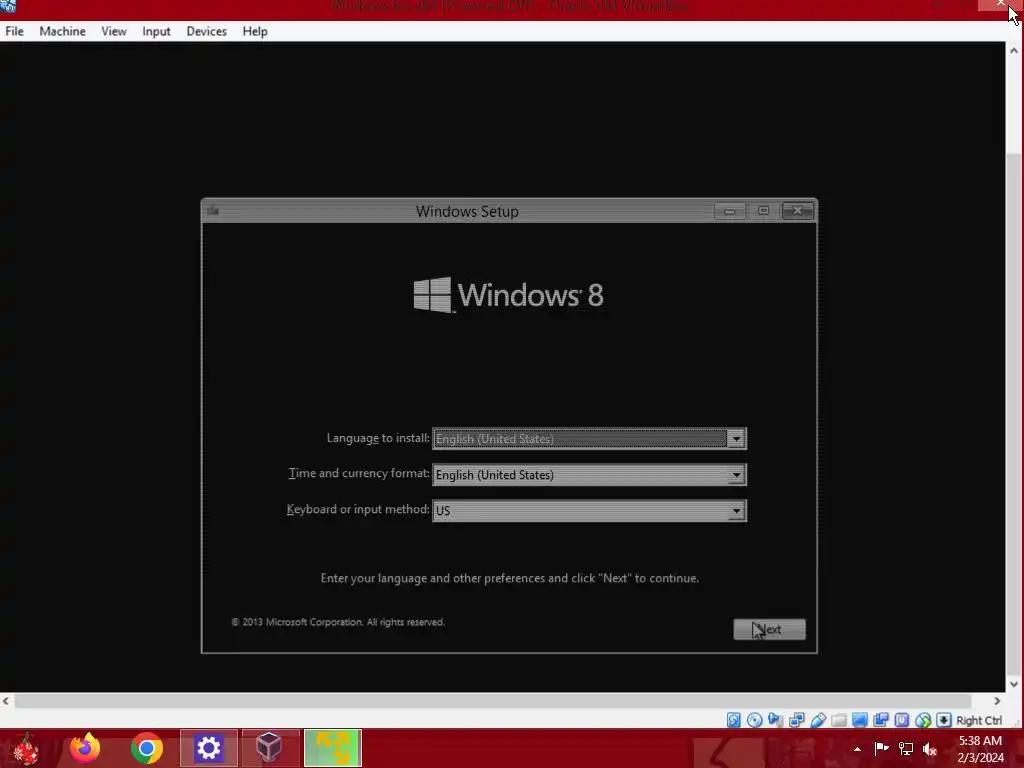Image resolution: width=1024 pixels, height=768 pixels.
Task: Open the Settings gear app on taskbar
Action: pyautogui.click(x=208, y=748)
